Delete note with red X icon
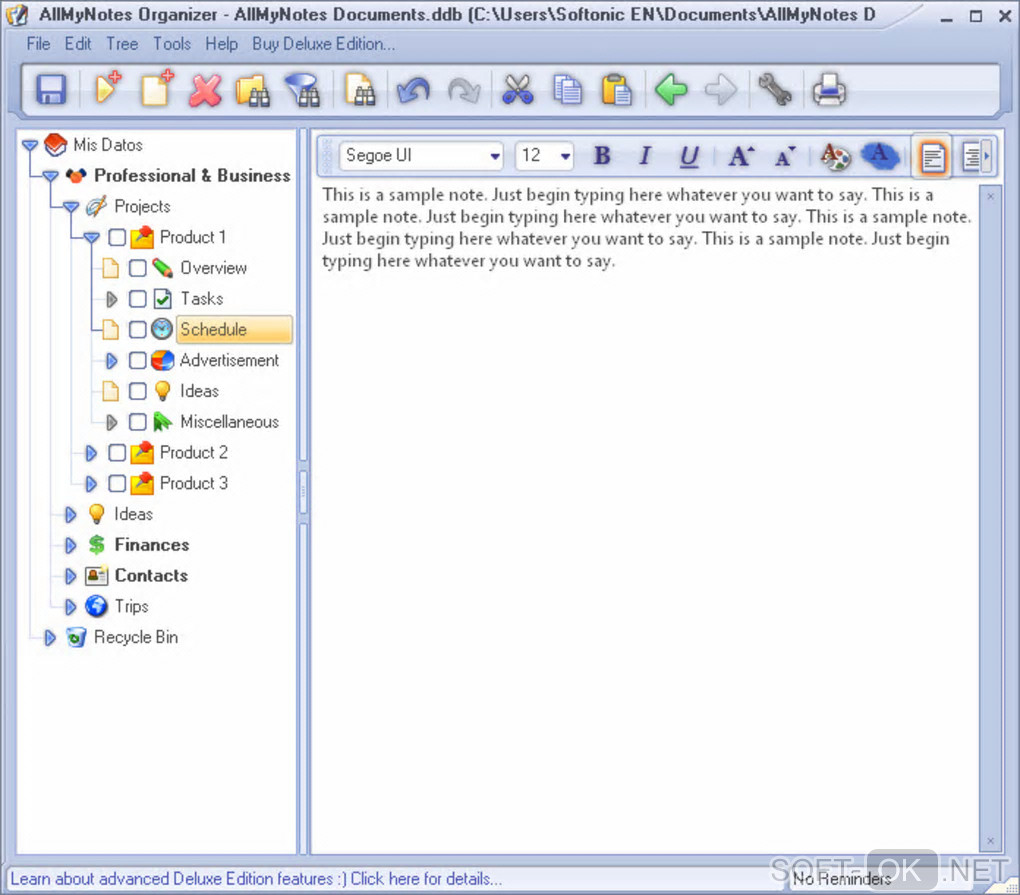This screenshot has width=1020, height=895. [x=205, y=90]
